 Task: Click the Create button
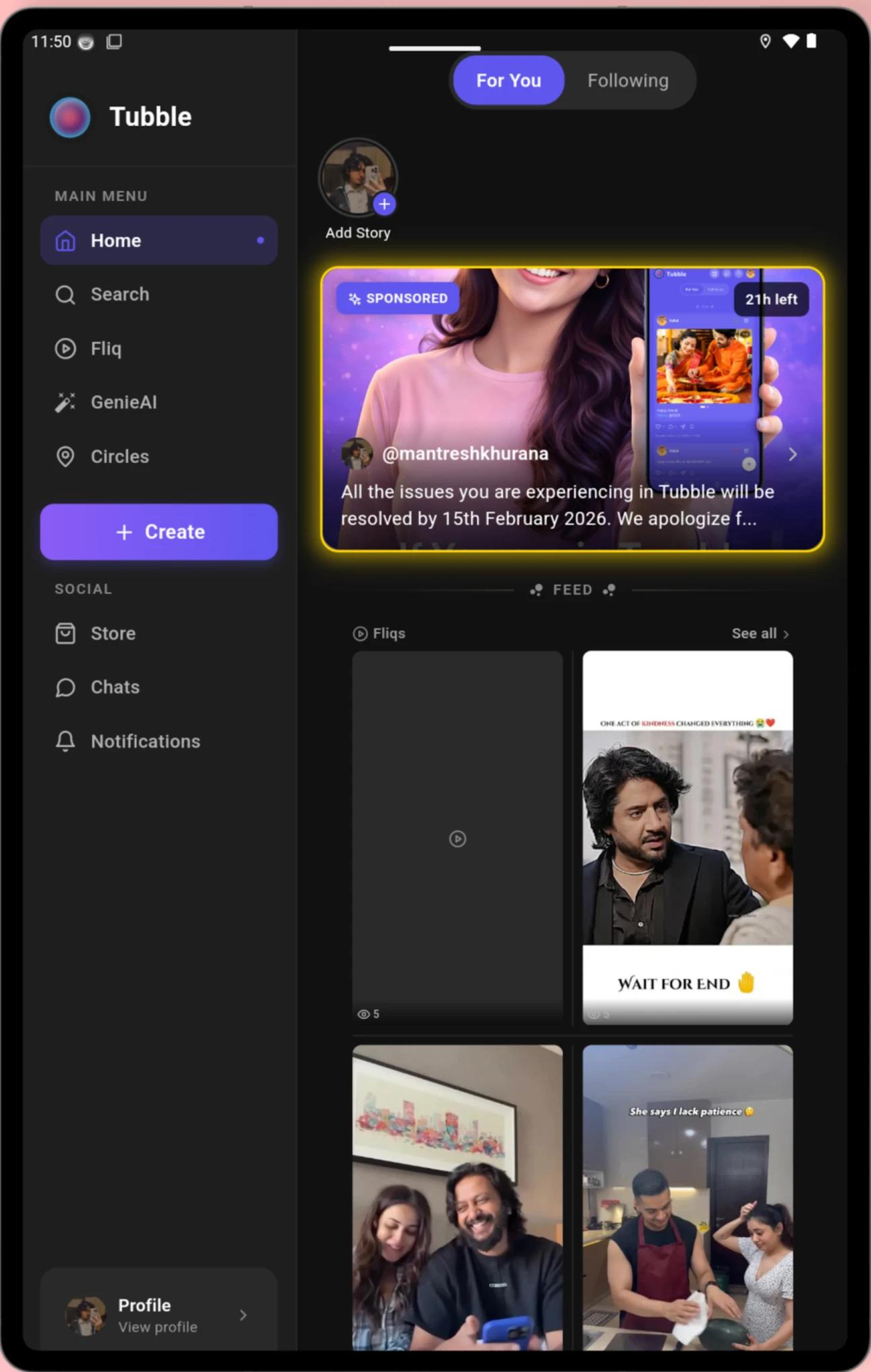pyautogui.click(x=158, y=532)
